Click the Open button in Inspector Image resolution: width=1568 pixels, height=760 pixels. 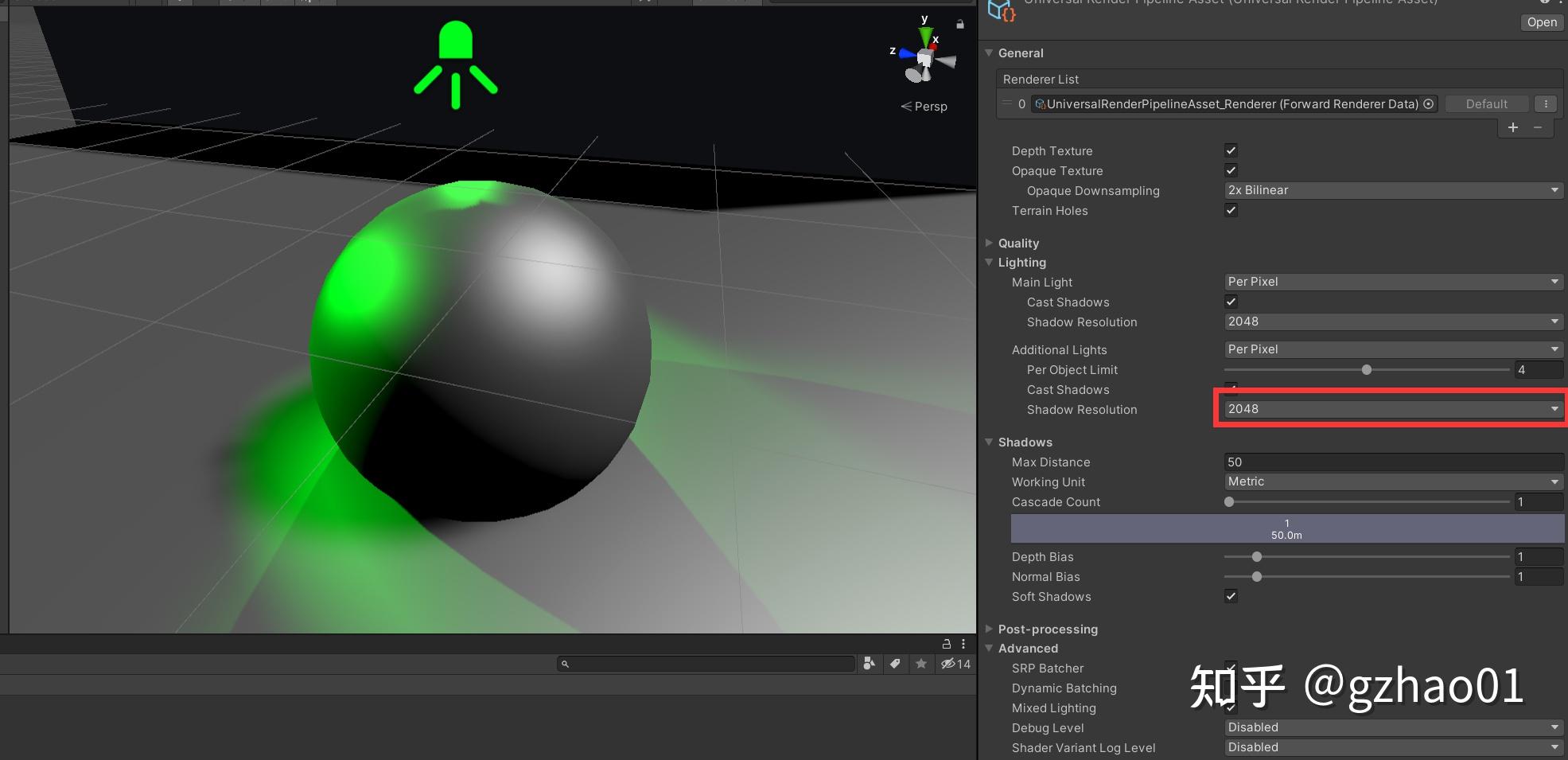coord(1541,22)
